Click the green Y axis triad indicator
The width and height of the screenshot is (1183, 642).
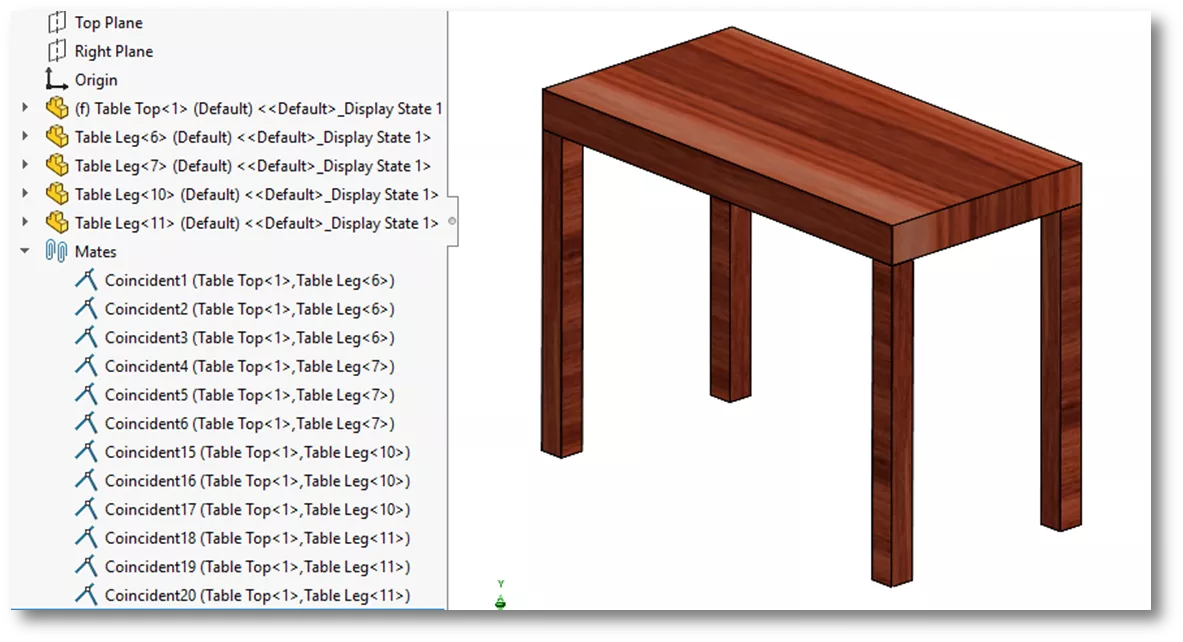click(x=500, y=596)
